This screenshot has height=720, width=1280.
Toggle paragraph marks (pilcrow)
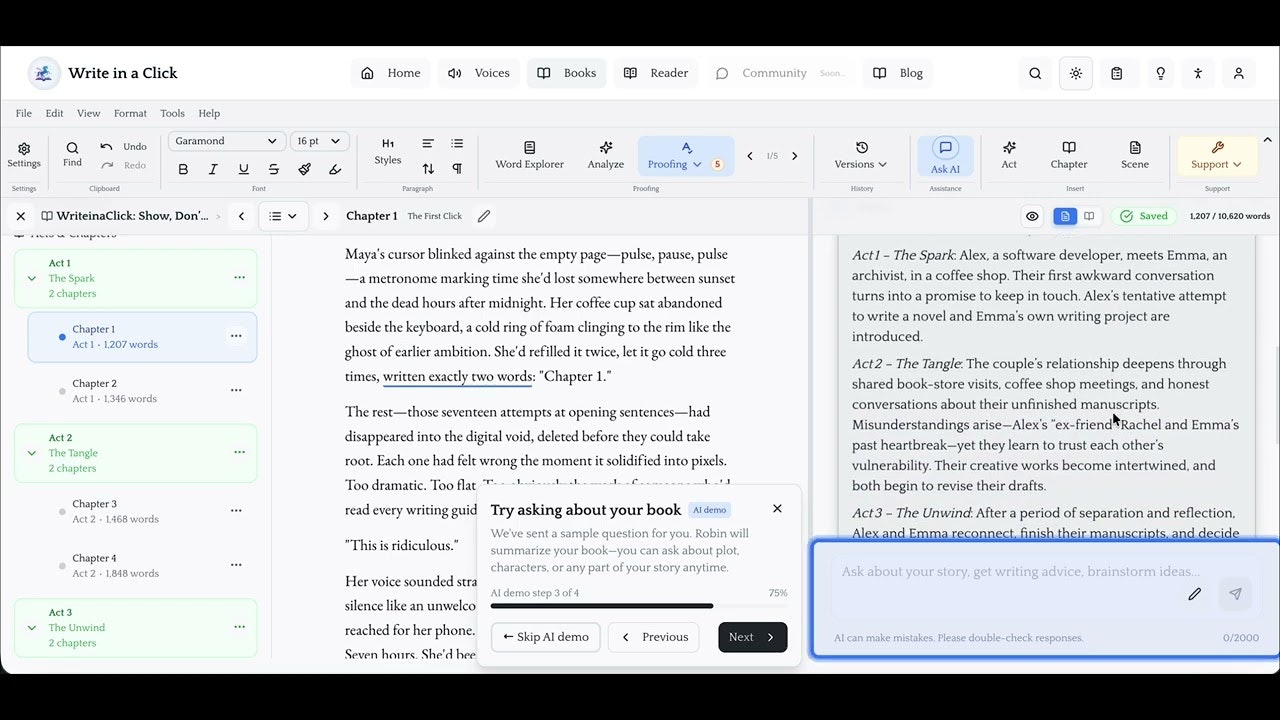pos(457,169)
